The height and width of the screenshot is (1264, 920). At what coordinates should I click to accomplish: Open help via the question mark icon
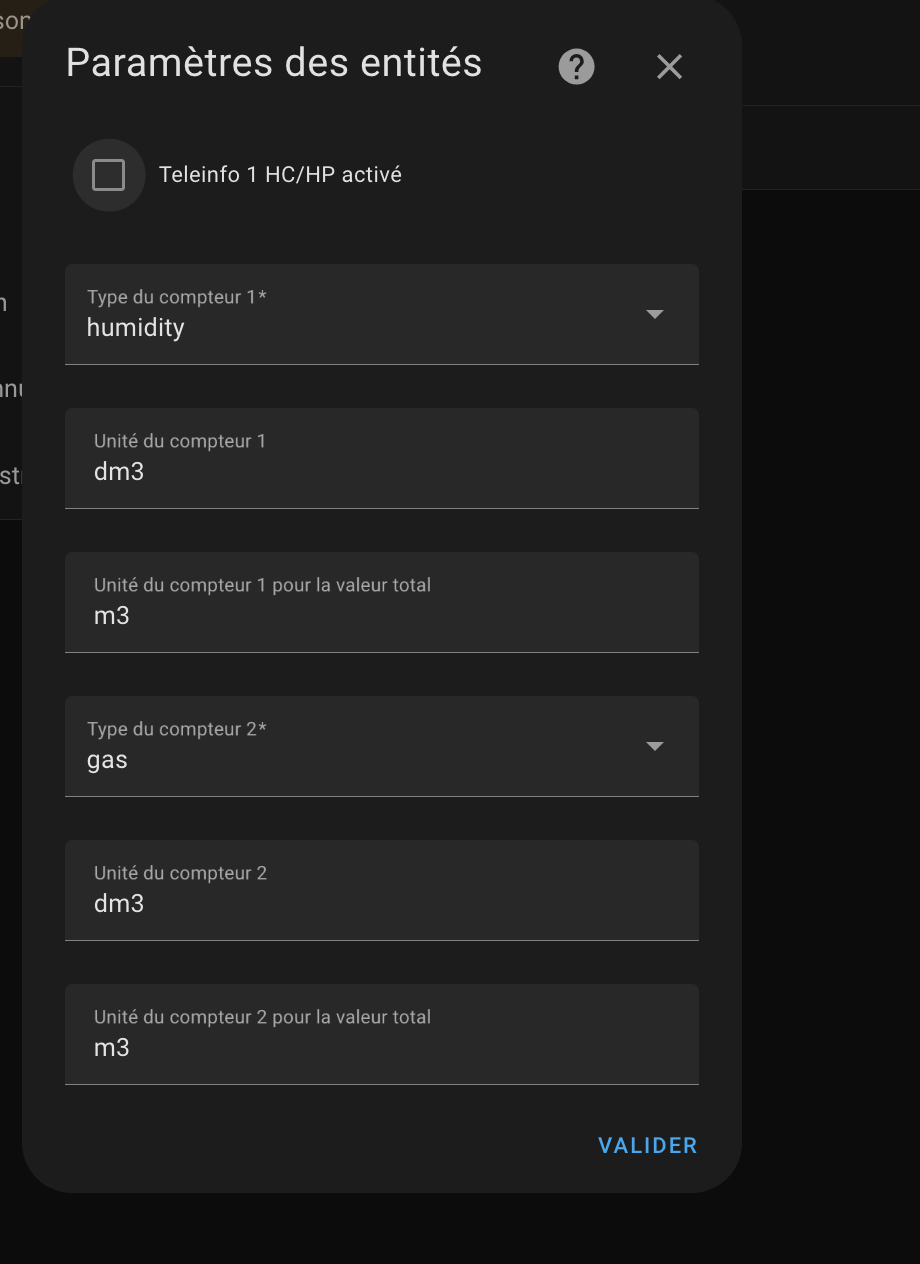coord(576,67)
